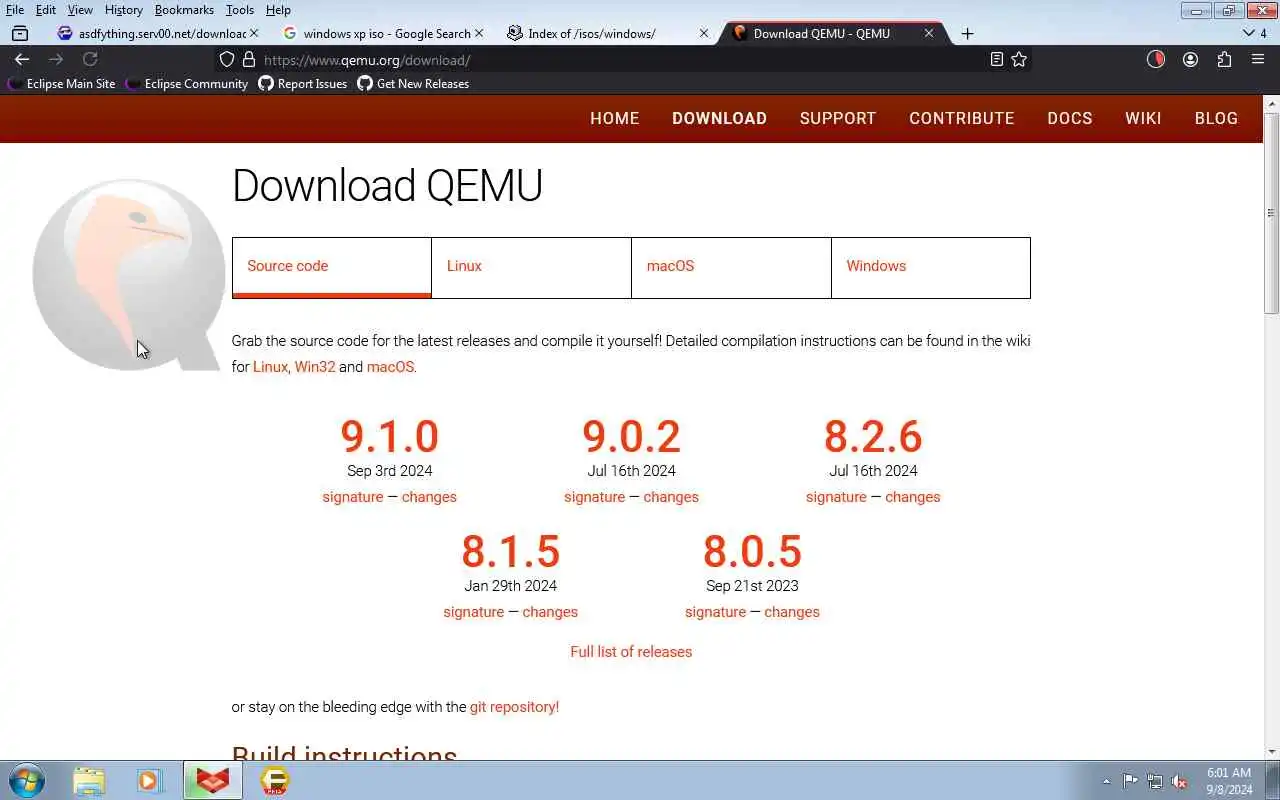
Task: Open File Explorer from the taskbar
Action: pyautogui.click(x=88, y=780)
